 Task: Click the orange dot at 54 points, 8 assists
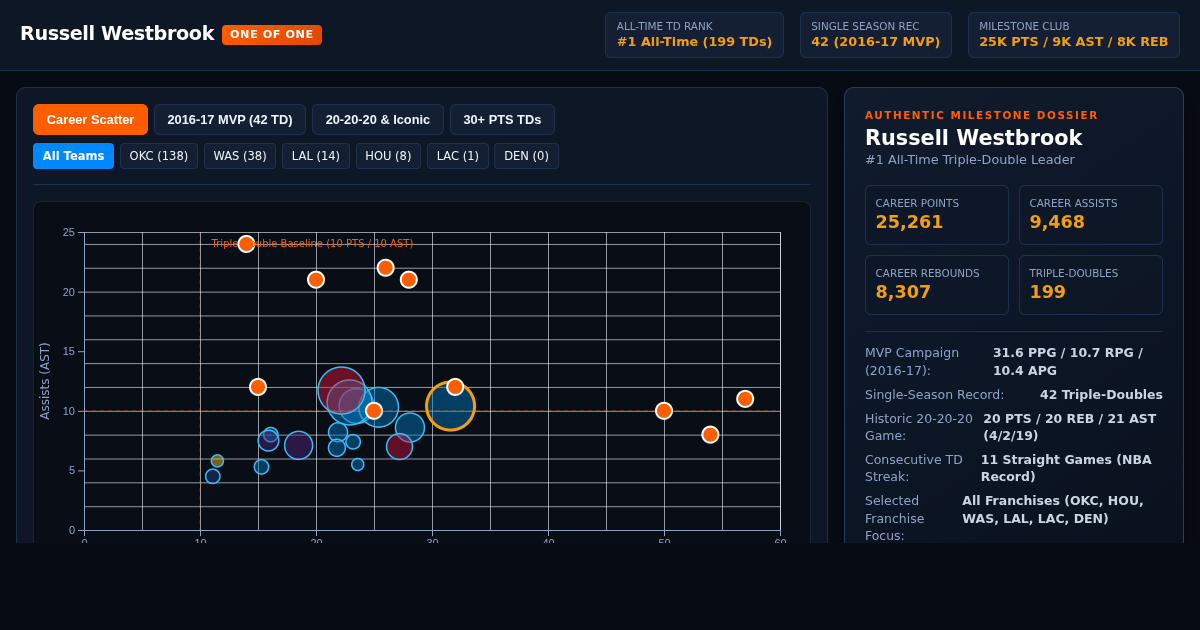coord(710,435)
